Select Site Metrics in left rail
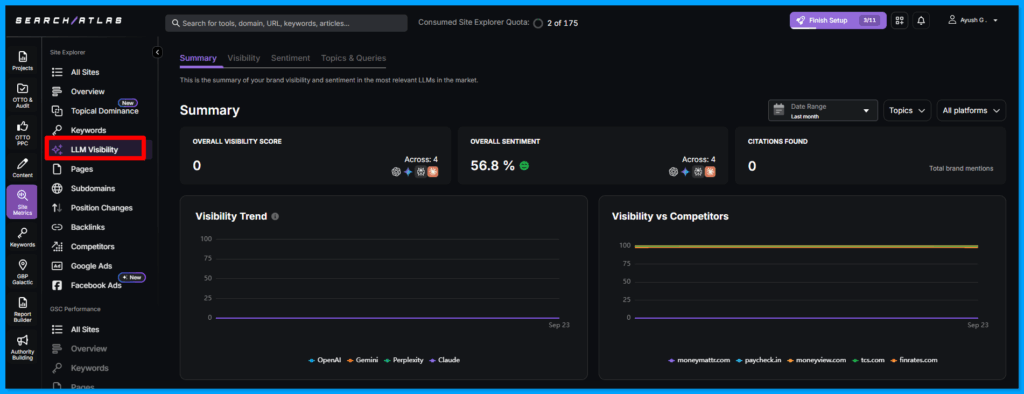 22,202
